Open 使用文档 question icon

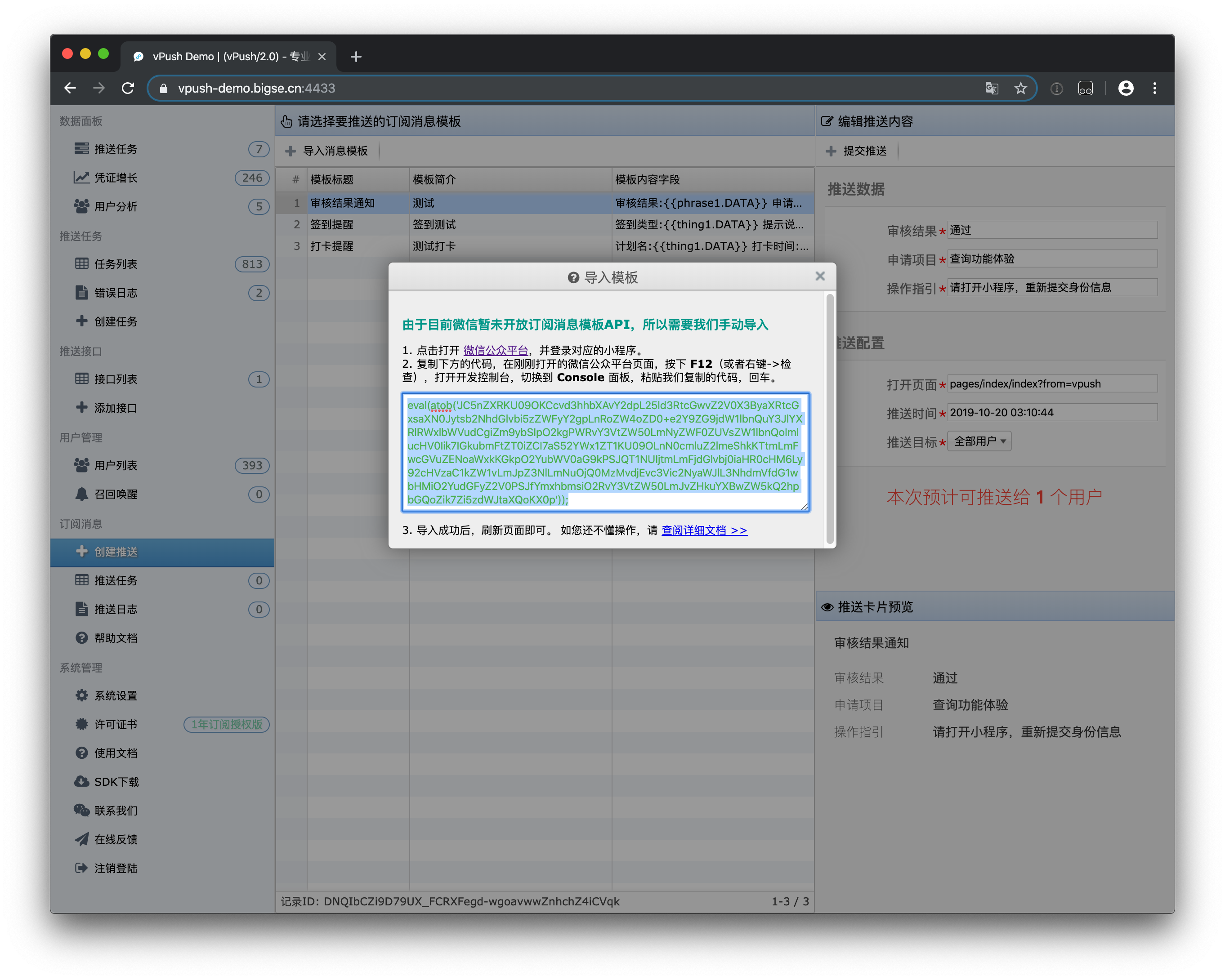(82, 753)
